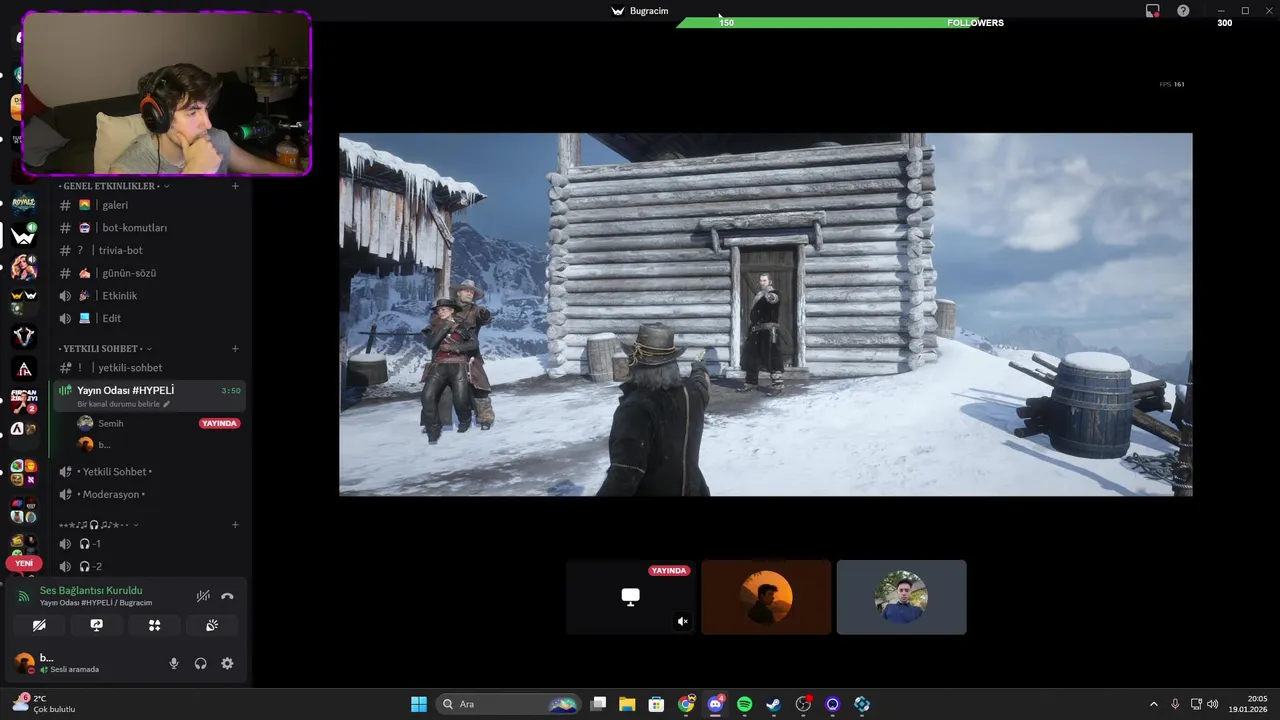Click the Bugracim server title
The image size is (1280, 720).
coord(640,11)
